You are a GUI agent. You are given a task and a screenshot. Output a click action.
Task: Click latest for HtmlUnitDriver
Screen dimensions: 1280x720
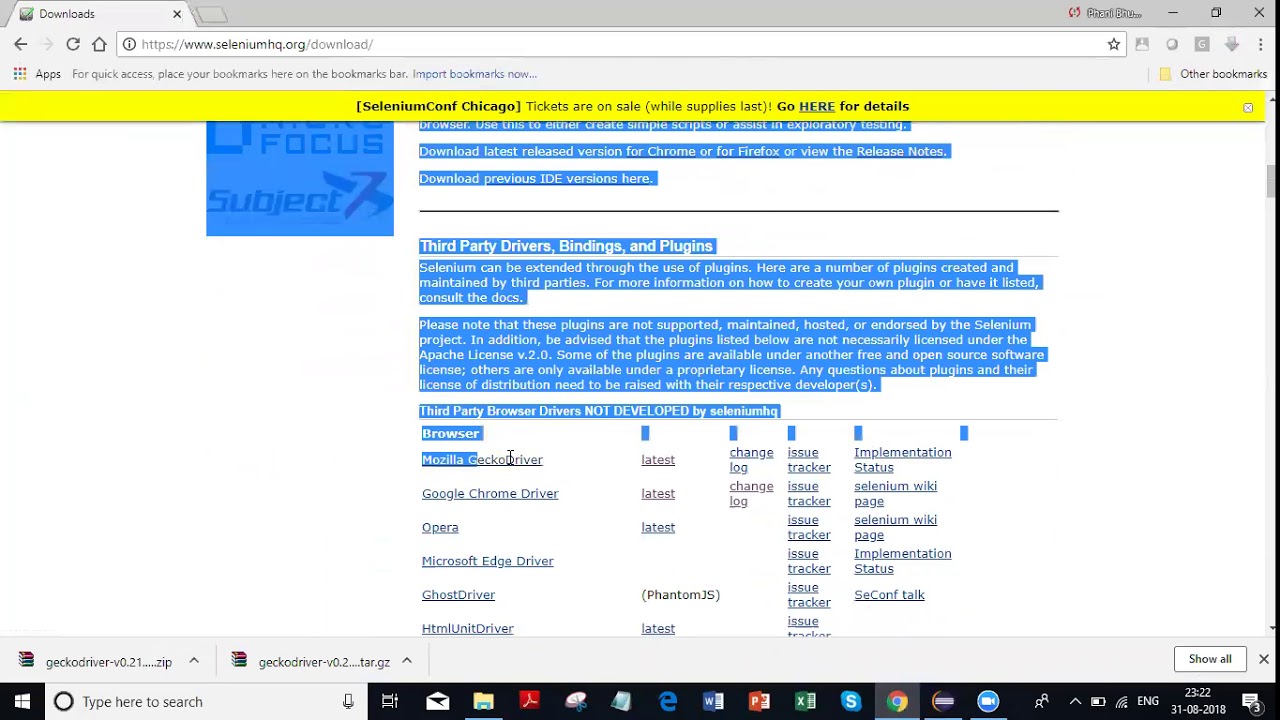tap(658, 629)
